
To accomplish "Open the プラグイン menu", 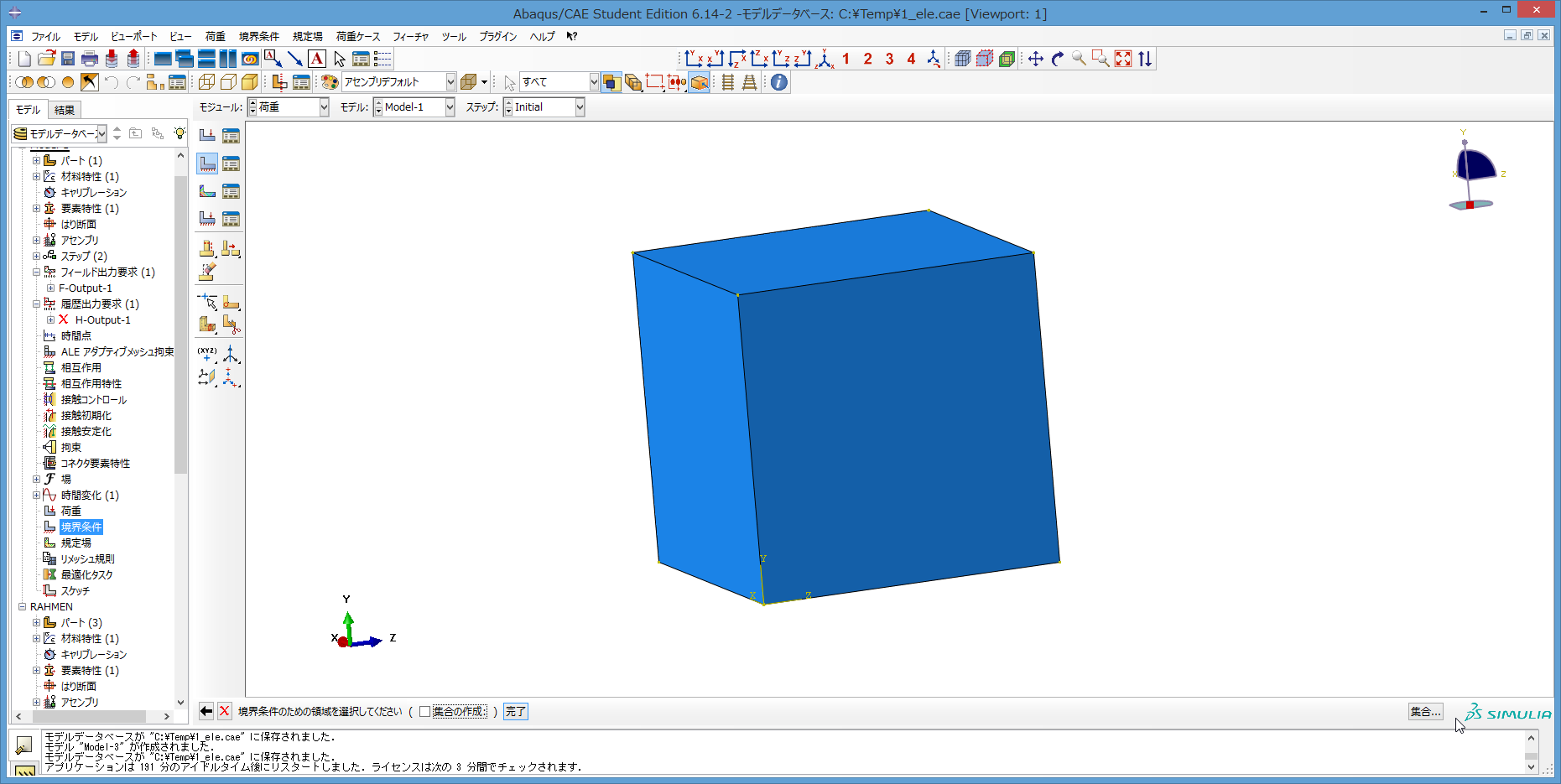I will coord(498,36).
